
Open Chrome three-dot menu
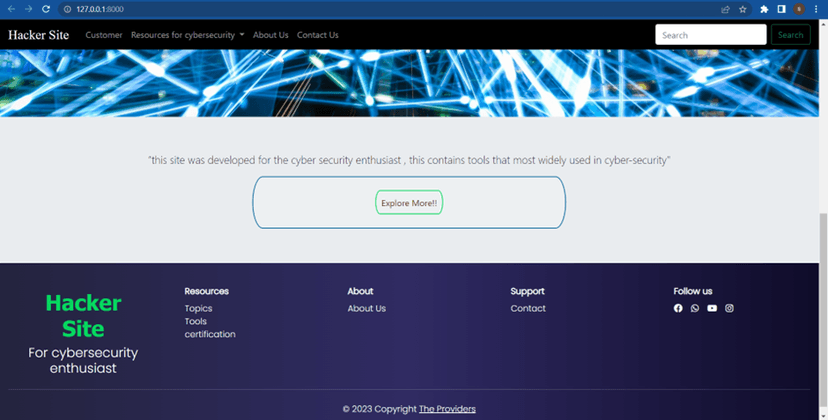click(816, 9)
